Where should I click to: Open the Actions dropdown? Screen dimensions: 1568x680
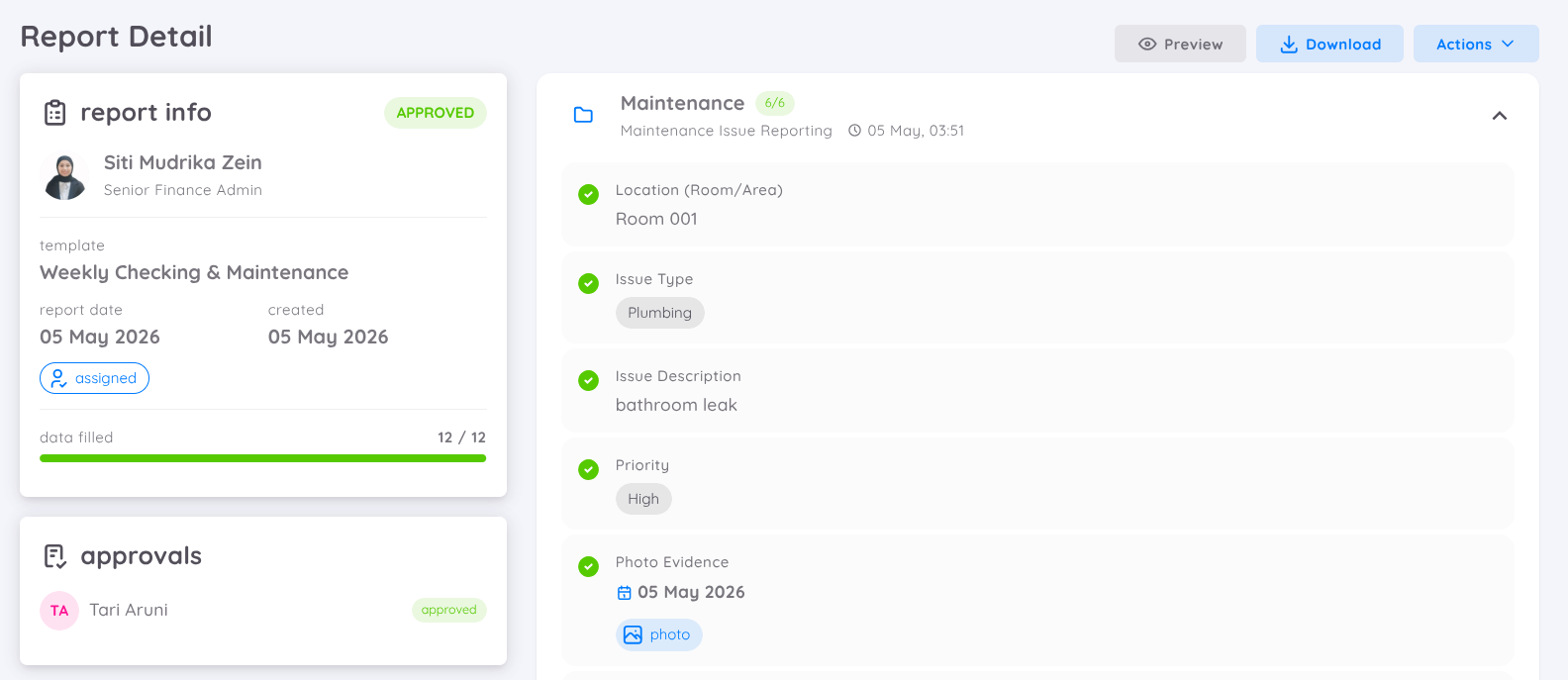(x=1476, y=44)
